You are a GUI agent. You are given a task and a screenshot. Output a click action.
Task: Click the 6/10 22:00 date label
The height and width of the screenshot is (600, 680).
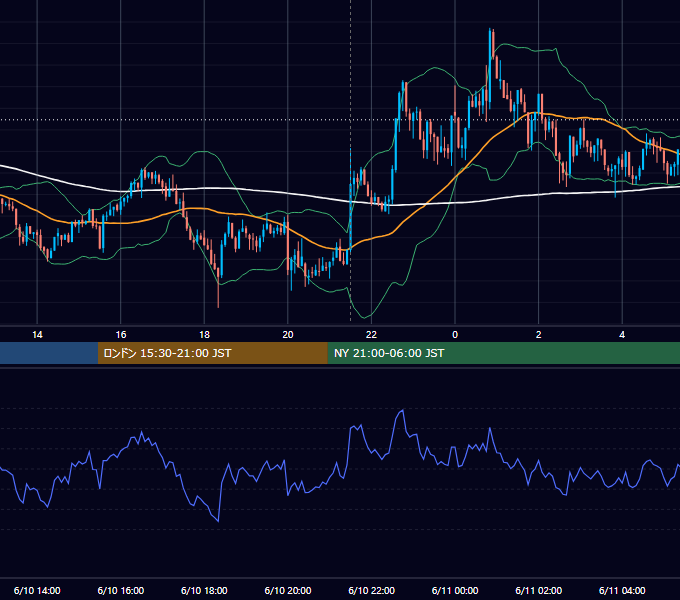(371, 590)
